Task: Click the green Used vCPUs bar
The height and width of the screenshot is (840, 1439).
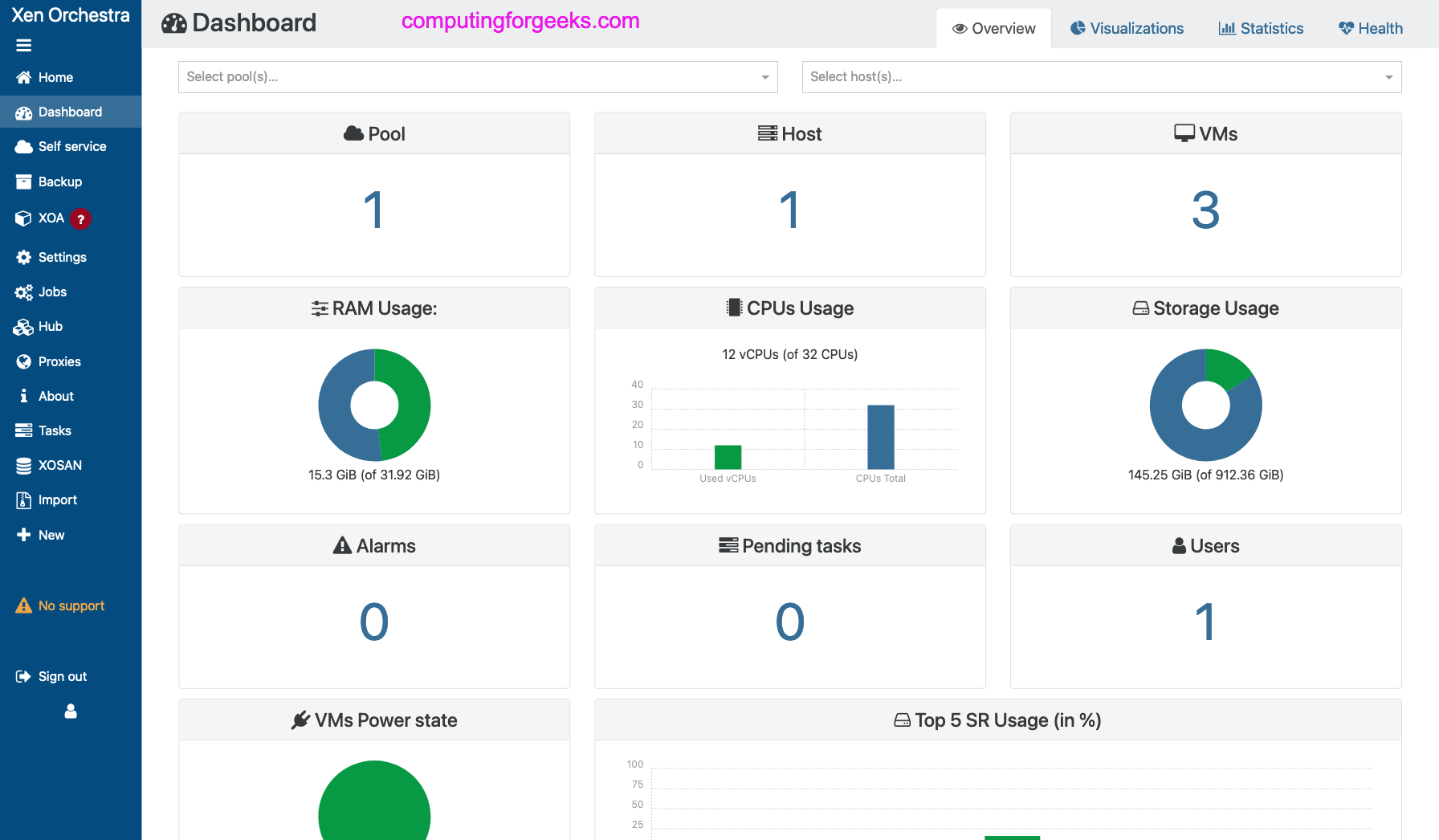Action: [728, 457]
